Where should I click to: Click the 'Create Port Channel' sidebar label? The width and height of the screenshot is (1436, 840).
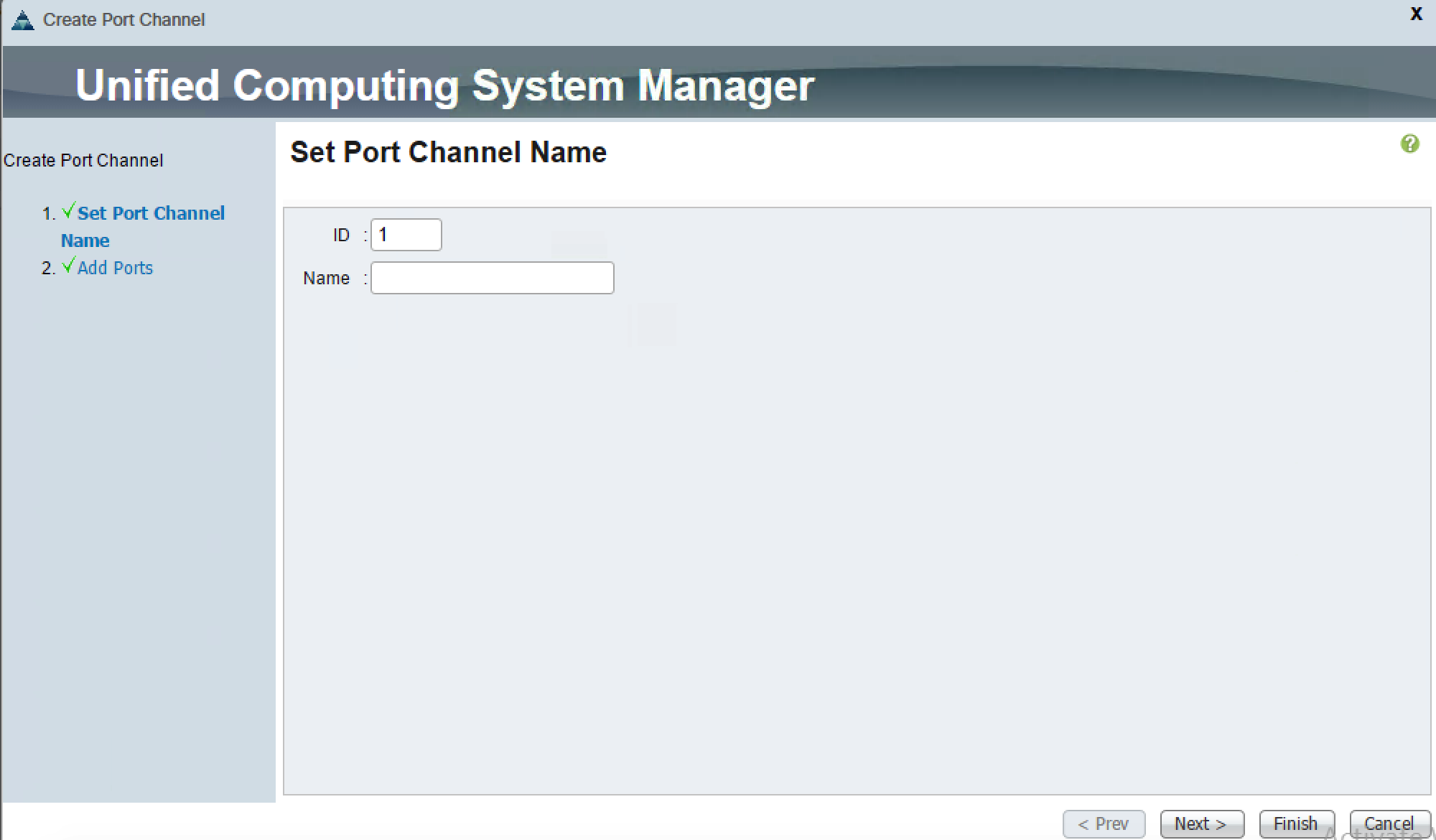pyautogui.click(x=83, y=160)
